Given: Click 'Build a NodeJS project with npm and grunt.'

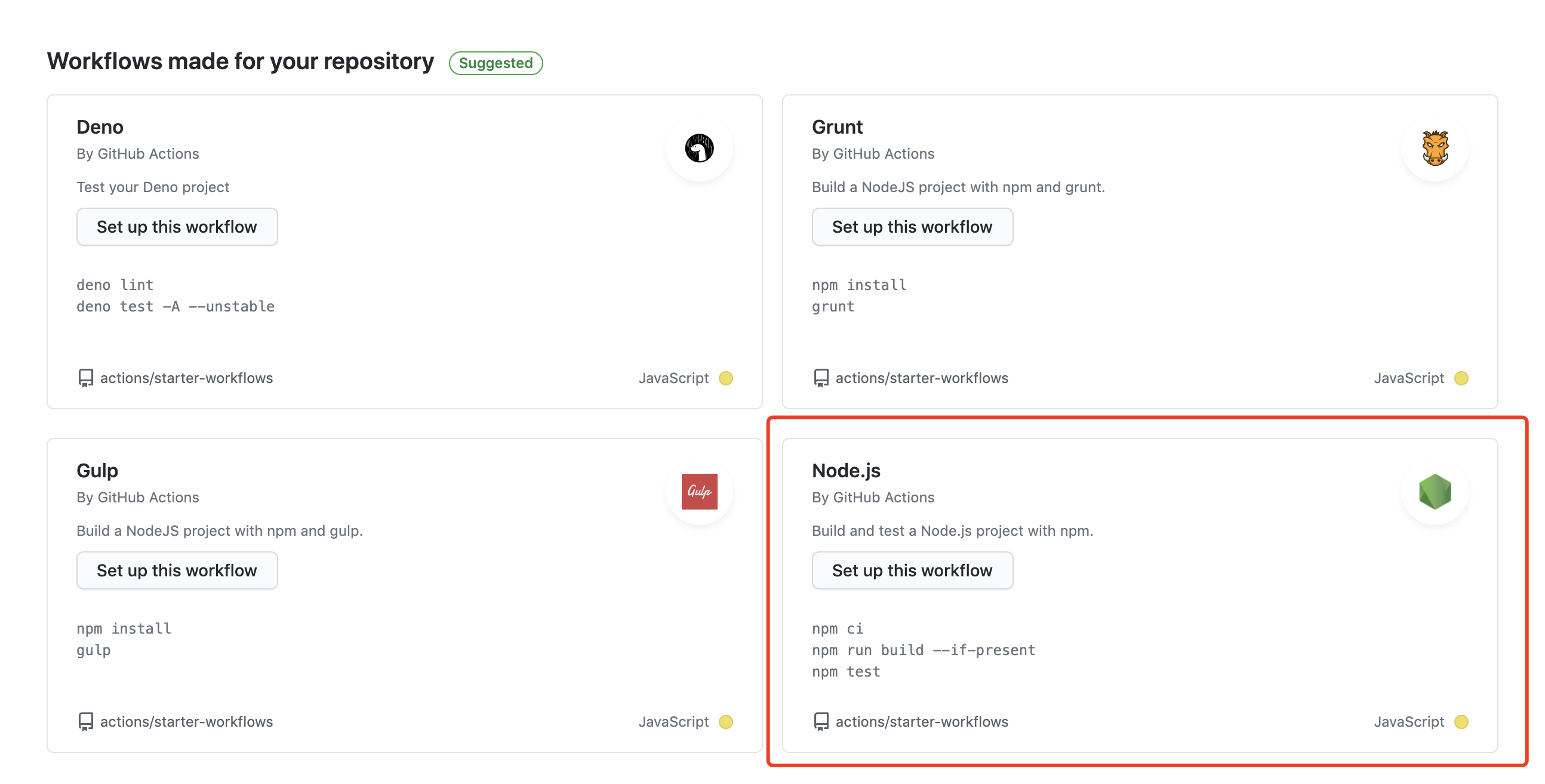Looking at the screenshot, I should tap(958, 187).
